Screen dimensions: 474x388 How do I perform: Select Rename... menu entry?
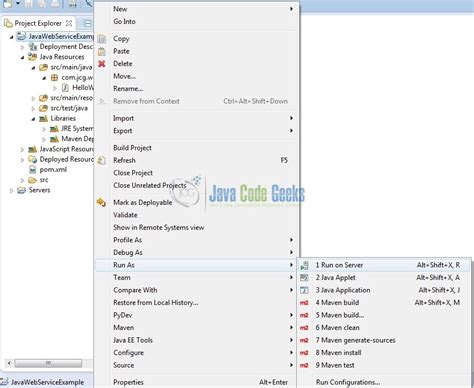coord(197,89)
